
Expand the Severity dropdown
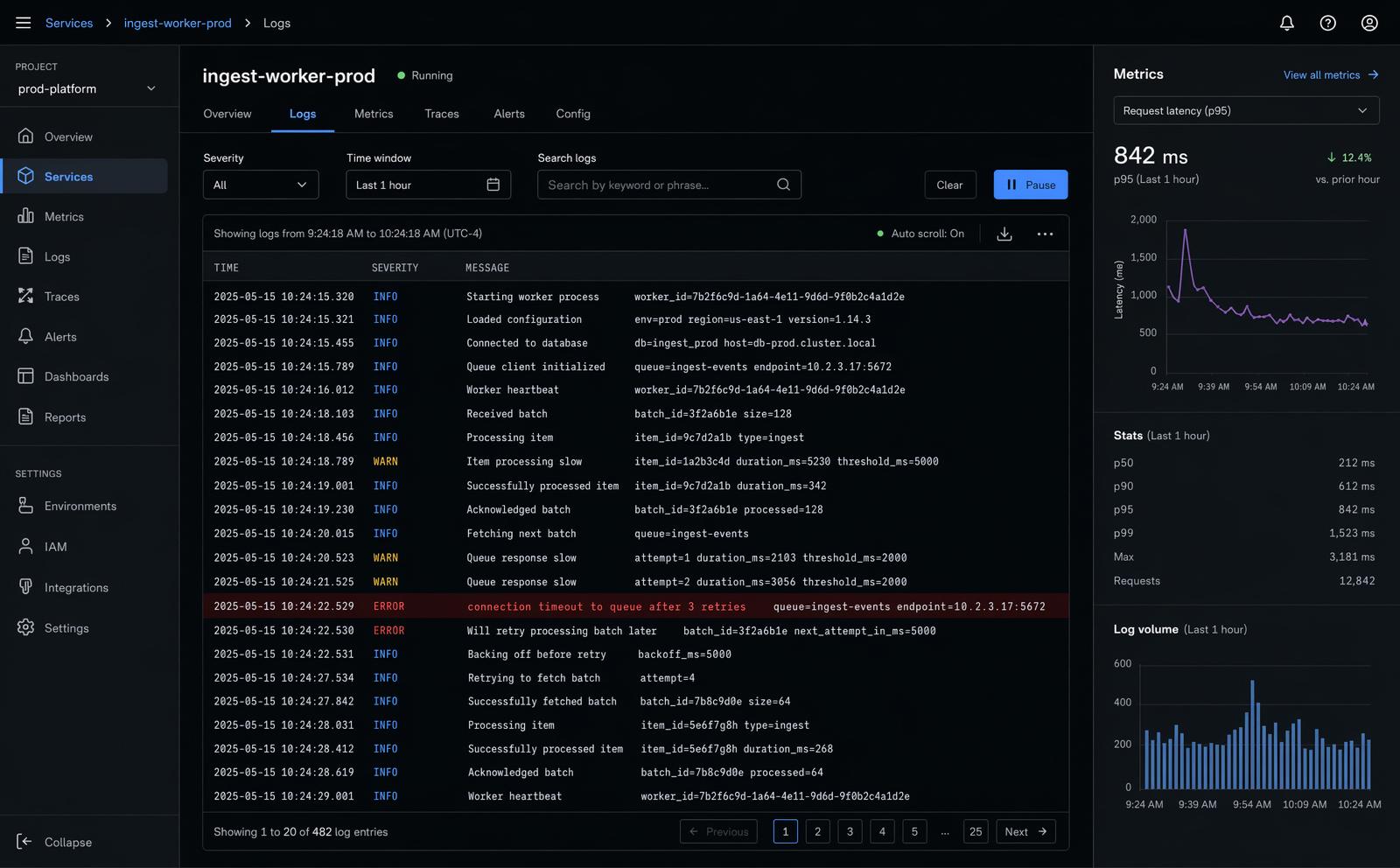[x=260, y=185]
